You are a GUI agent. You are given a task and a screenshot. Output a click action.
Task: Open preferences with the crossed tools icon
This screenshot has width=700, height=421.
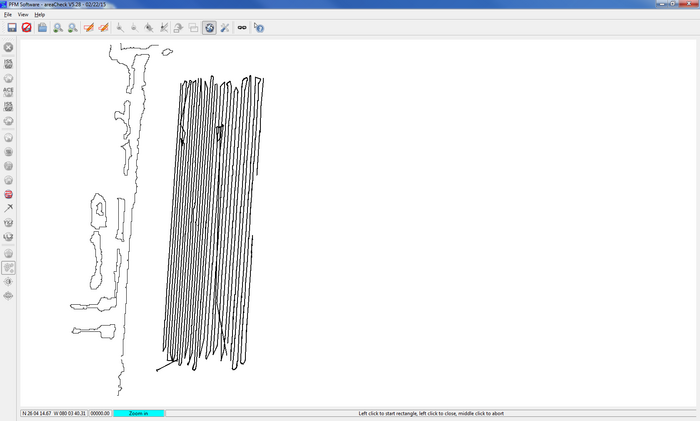pyautogui.click(x=225, y=28)
